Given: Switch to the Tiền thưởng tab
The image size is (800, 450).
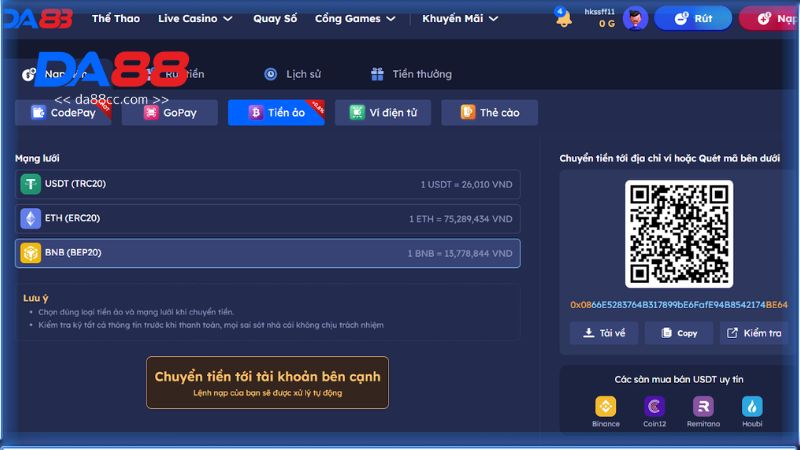Looking at the screenshot, I should 411,74.
